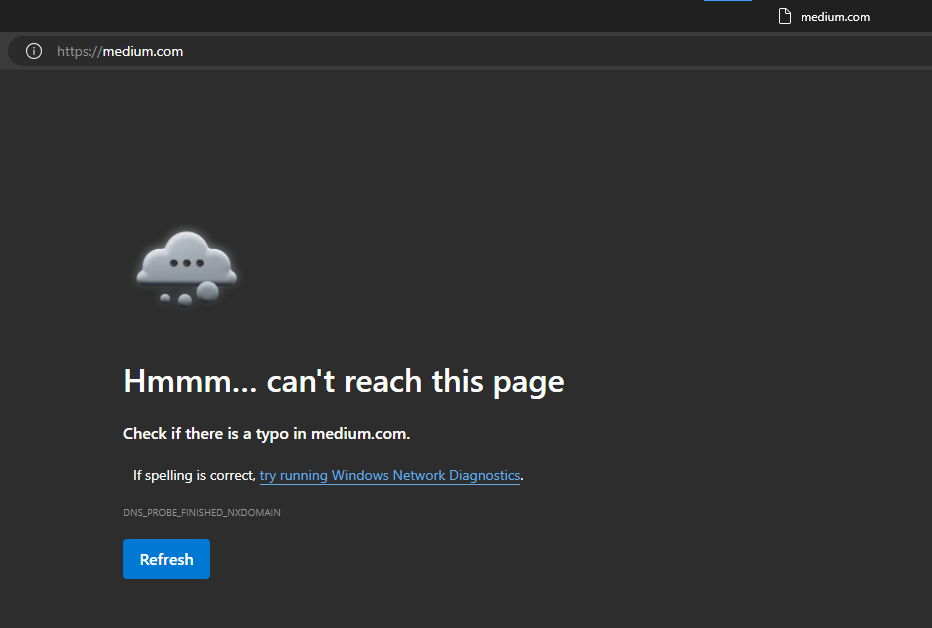This screenshot has height=628, width=932.
Task: Click the site information icon in address bar
Action: [34, 51]
